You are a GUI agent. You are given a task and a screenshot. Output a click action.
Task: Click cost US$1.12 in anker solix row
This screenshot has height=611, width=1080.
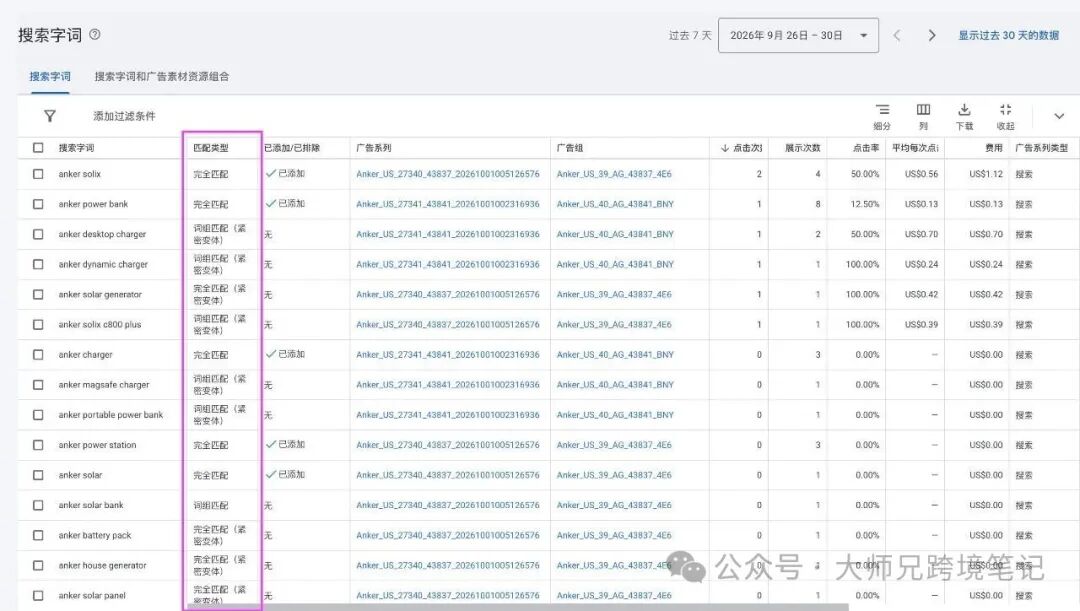(x=986, y=174)
